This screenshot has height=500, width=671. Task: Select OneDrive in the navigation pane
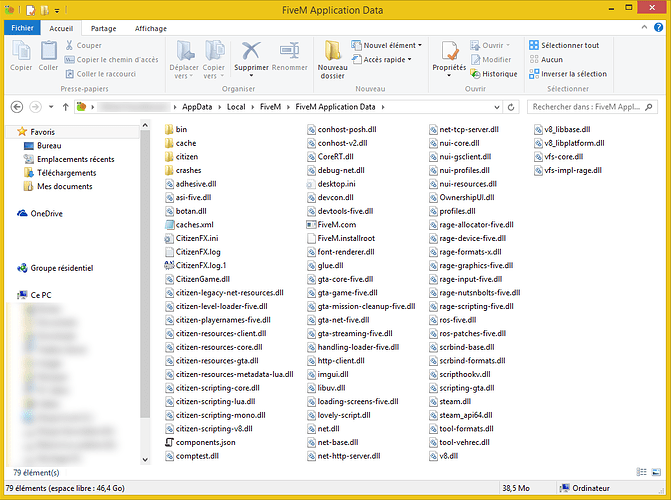39,213
